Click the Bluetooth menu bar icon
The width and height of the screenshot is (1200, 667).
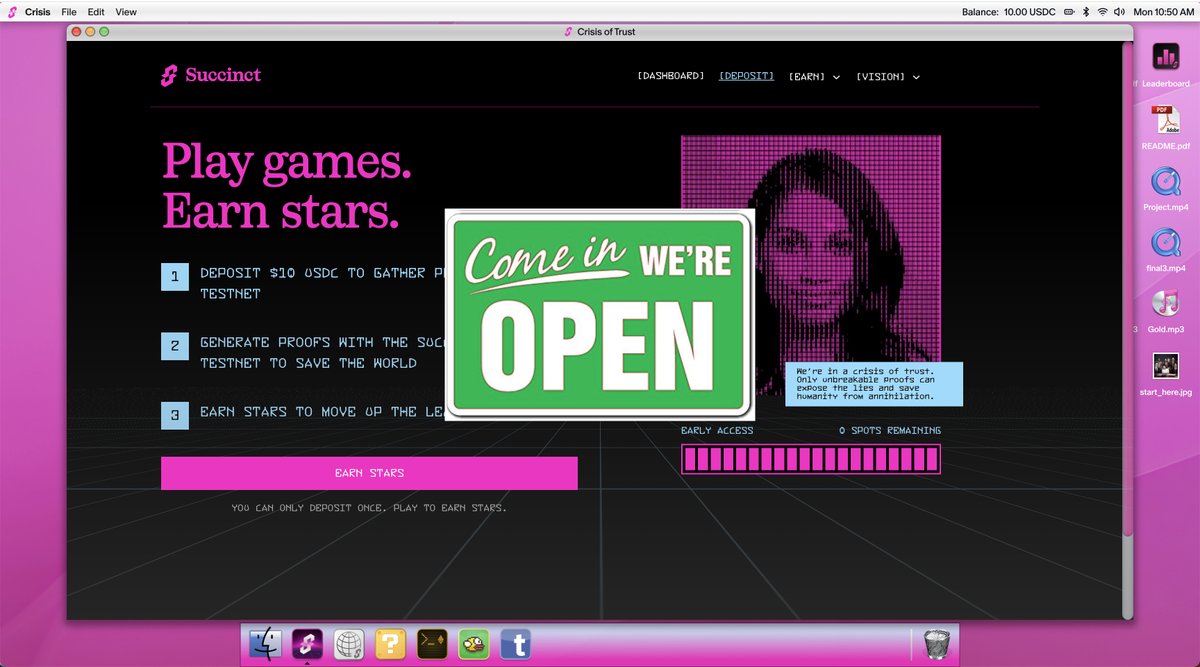[1086, 11]
